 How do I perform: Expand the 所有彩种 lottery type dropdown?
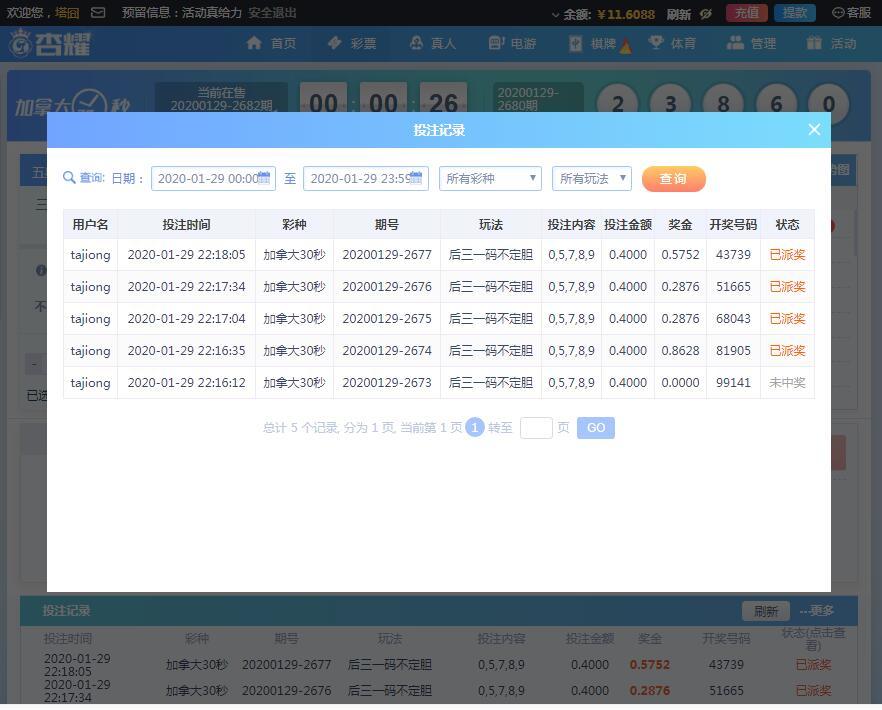(490, 178)
